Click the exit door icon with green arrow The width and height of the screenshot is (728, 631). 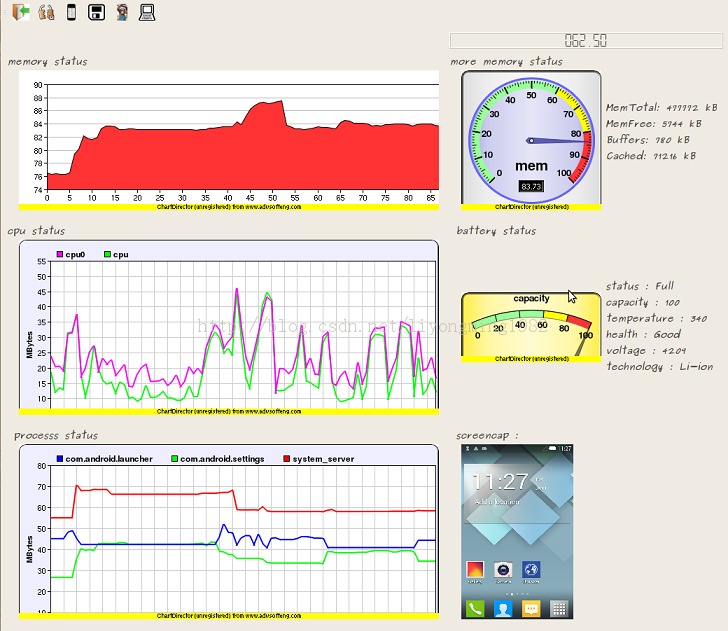[x=20, y=12]
